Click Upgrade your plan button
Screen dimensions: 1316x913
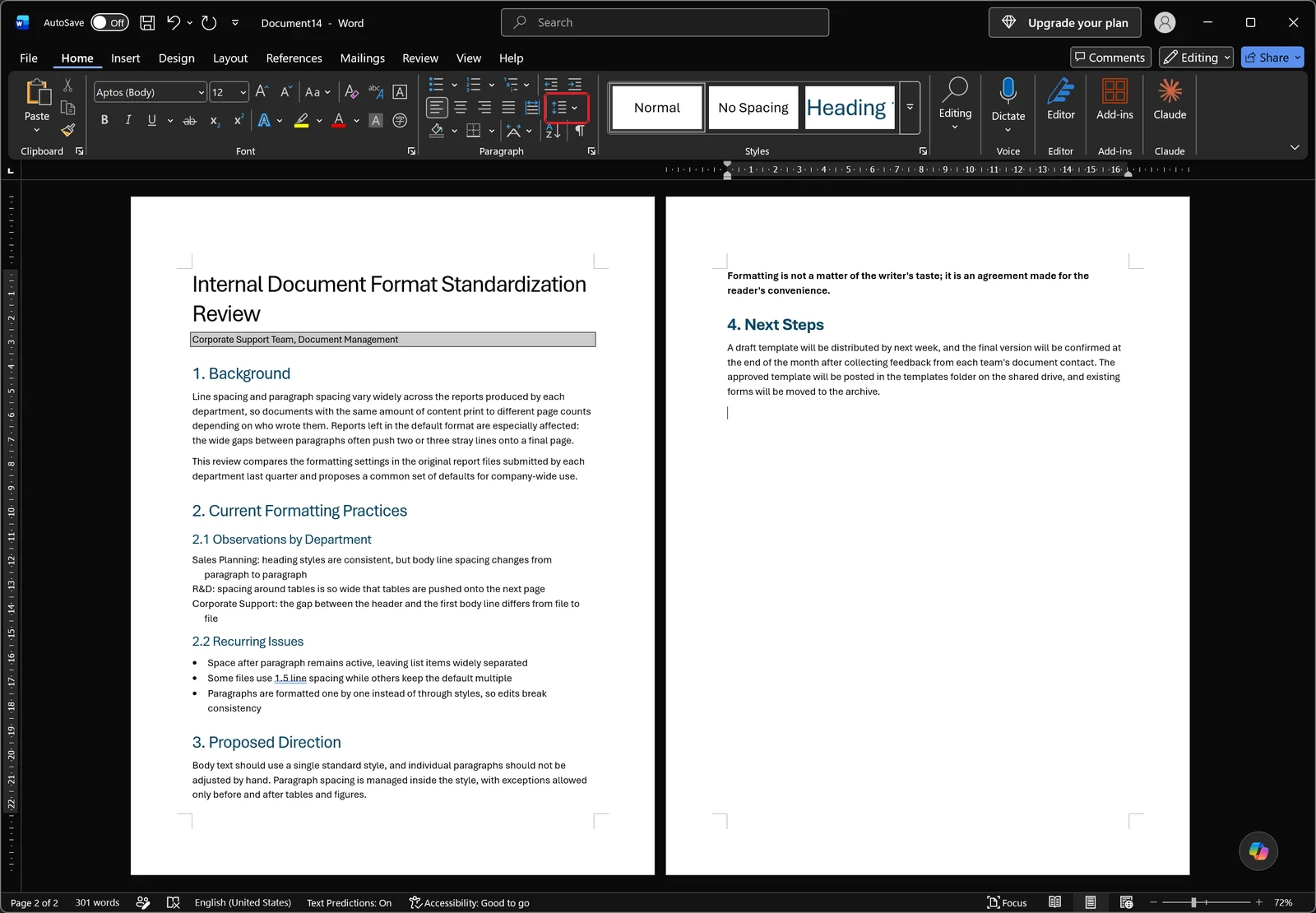tap(1064, 23)
